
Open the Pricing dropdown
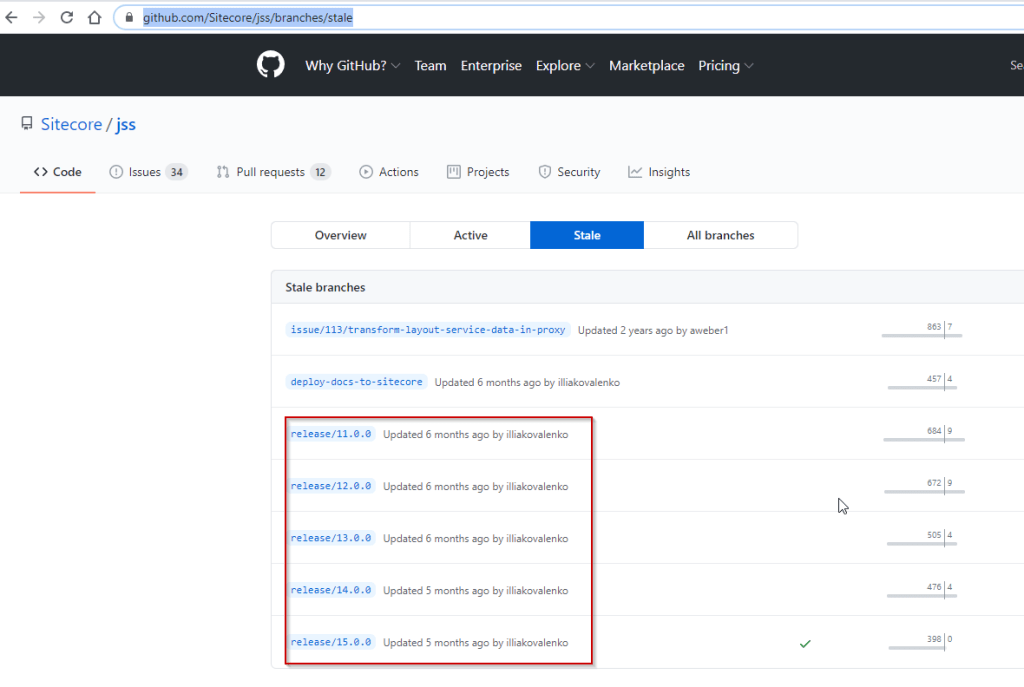725,66
